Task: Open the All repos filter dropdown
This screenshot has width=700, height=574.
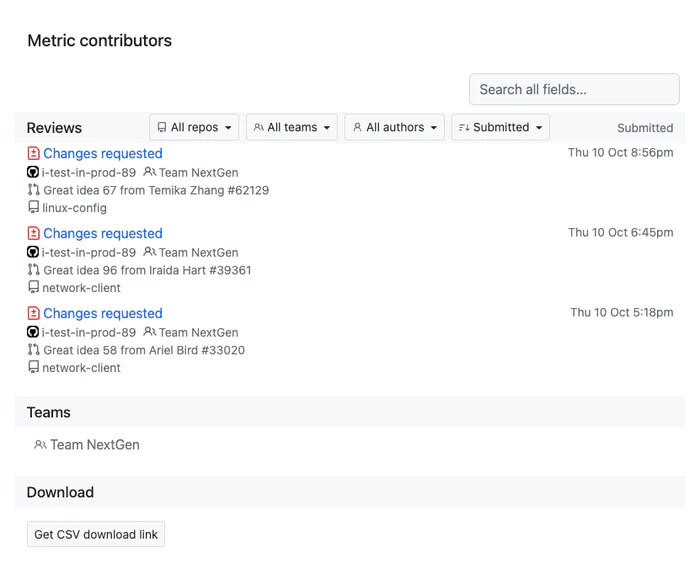Action: click(194, 127)
